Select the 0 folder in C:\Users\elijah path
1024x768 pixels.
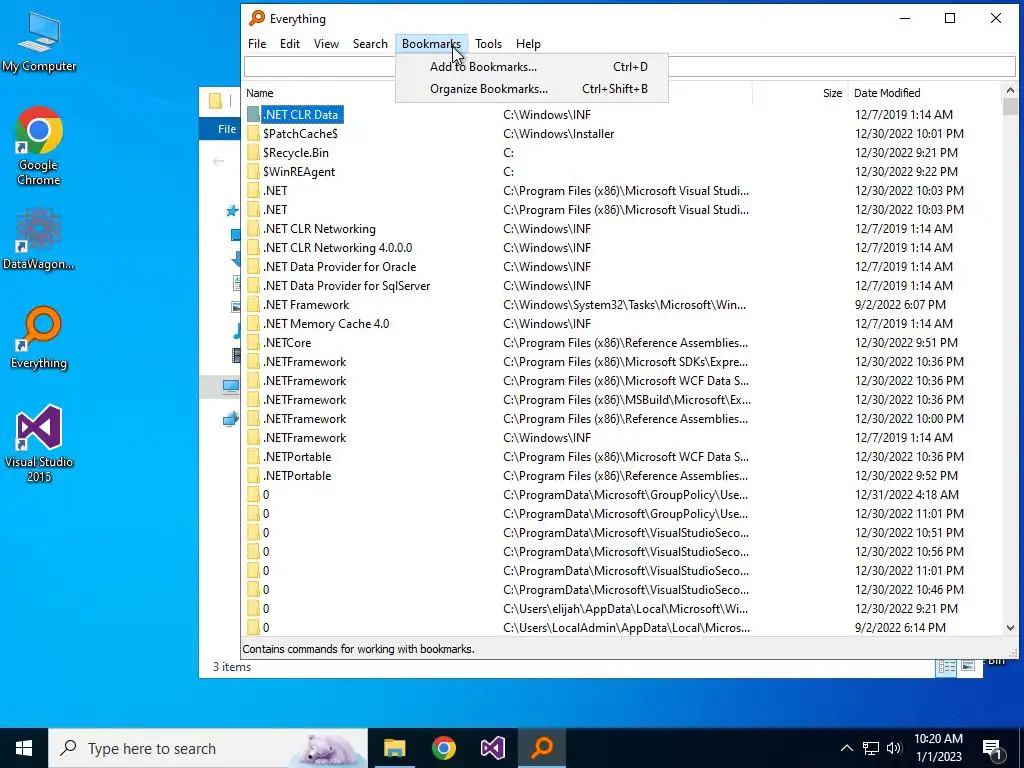[623, 609]
